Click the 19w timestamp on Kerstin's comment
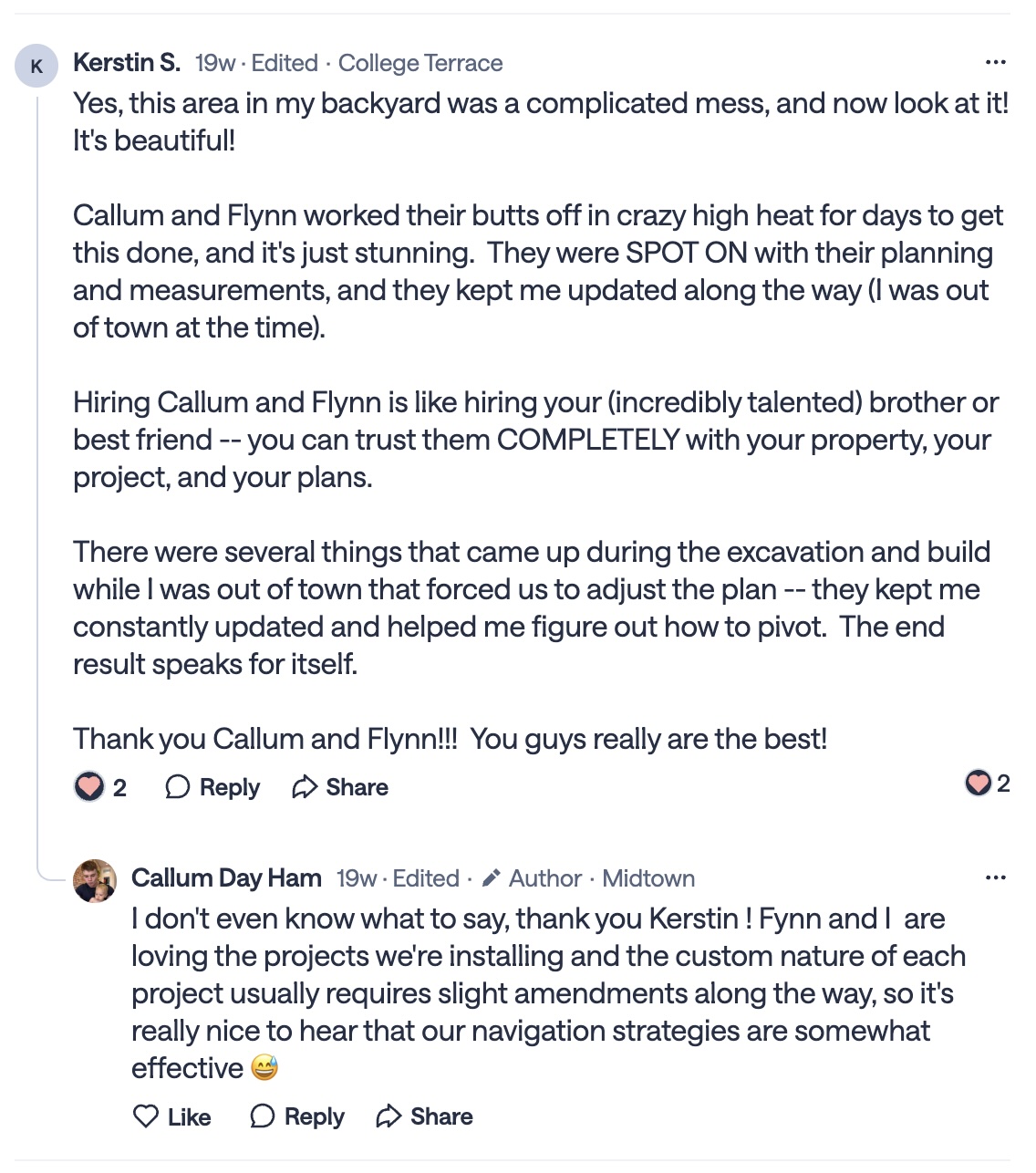Viewport: 1036px width, 1173px height. click(x=215, y=63)
